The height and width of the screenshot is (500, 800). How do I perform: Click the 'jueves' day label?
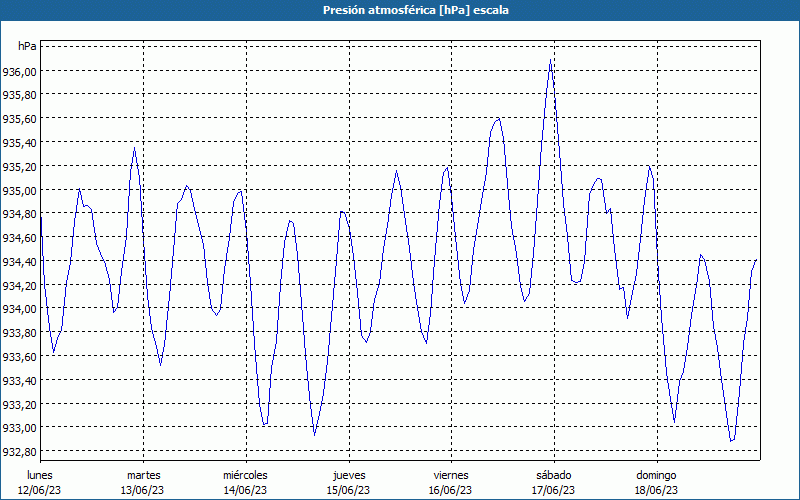(x=349, y=475)
